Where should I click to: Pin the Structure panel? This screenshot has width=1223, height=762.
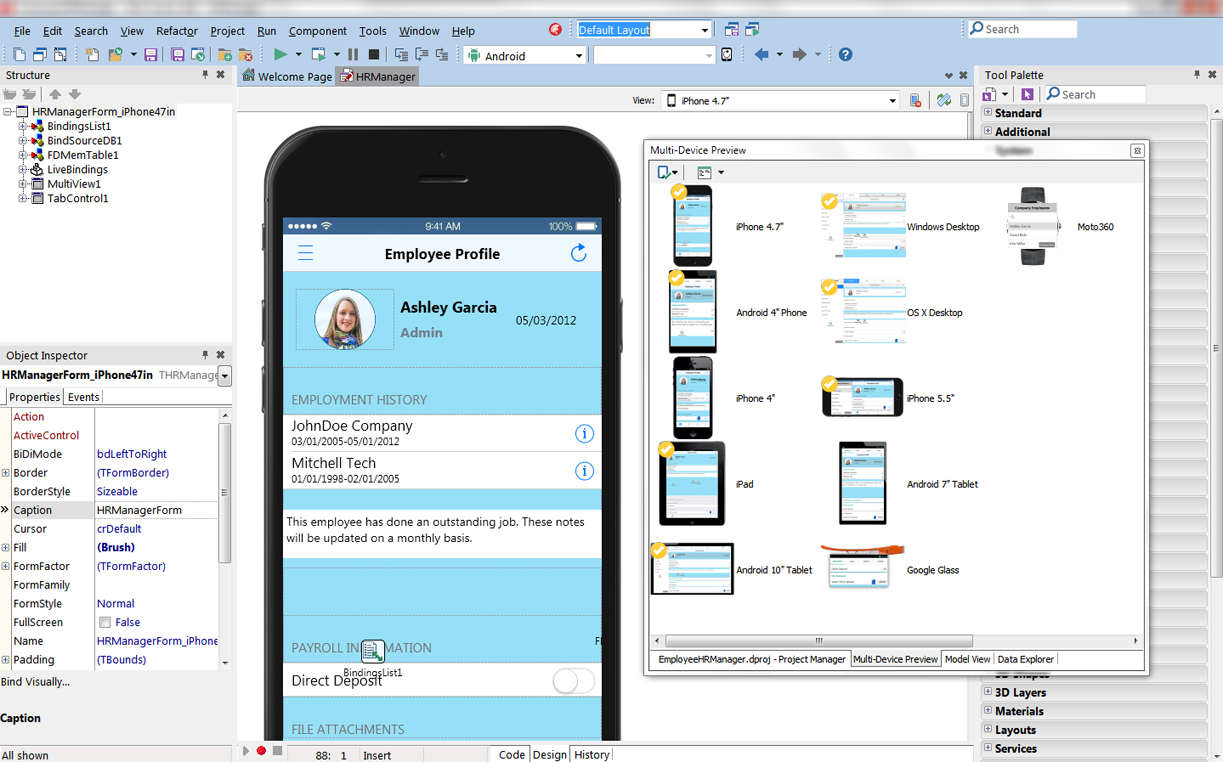(x=205, y=75)
